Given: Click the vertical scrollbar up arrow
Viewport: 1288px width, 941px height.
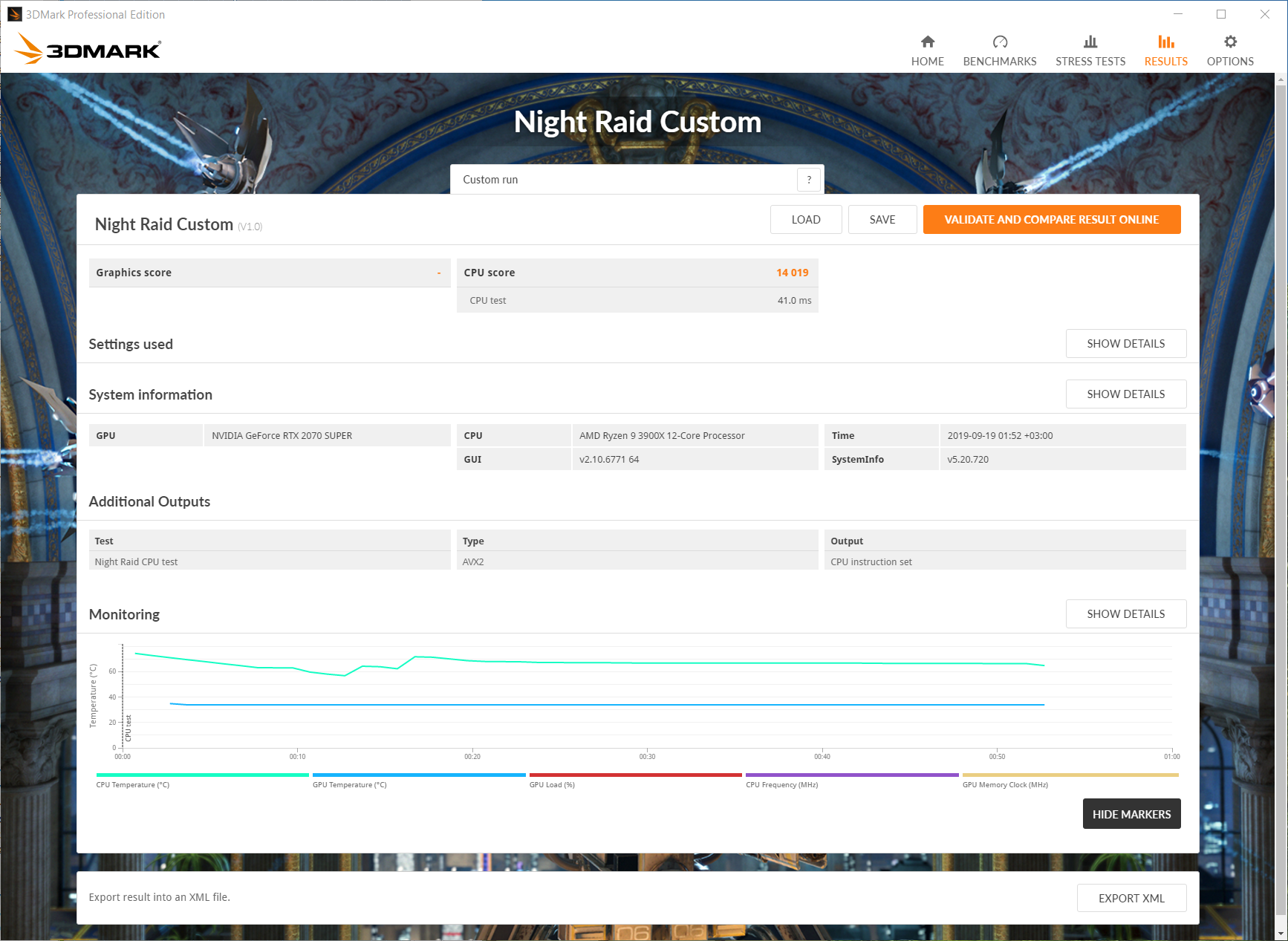Looking at the screenshot, I should point(1281,79).
